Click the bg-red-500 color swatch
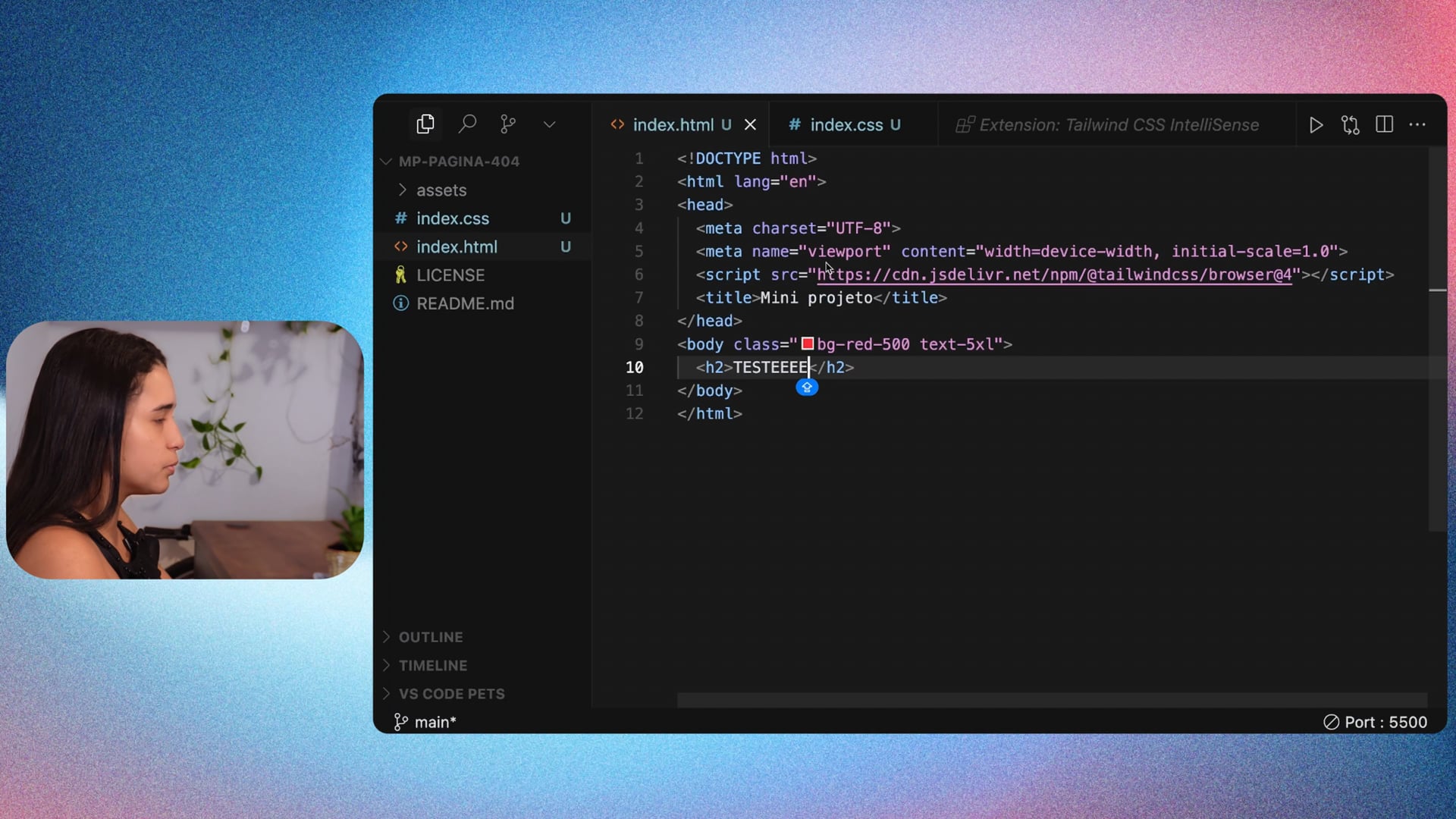Screen dimensions: 1456x819 point(808,344)
